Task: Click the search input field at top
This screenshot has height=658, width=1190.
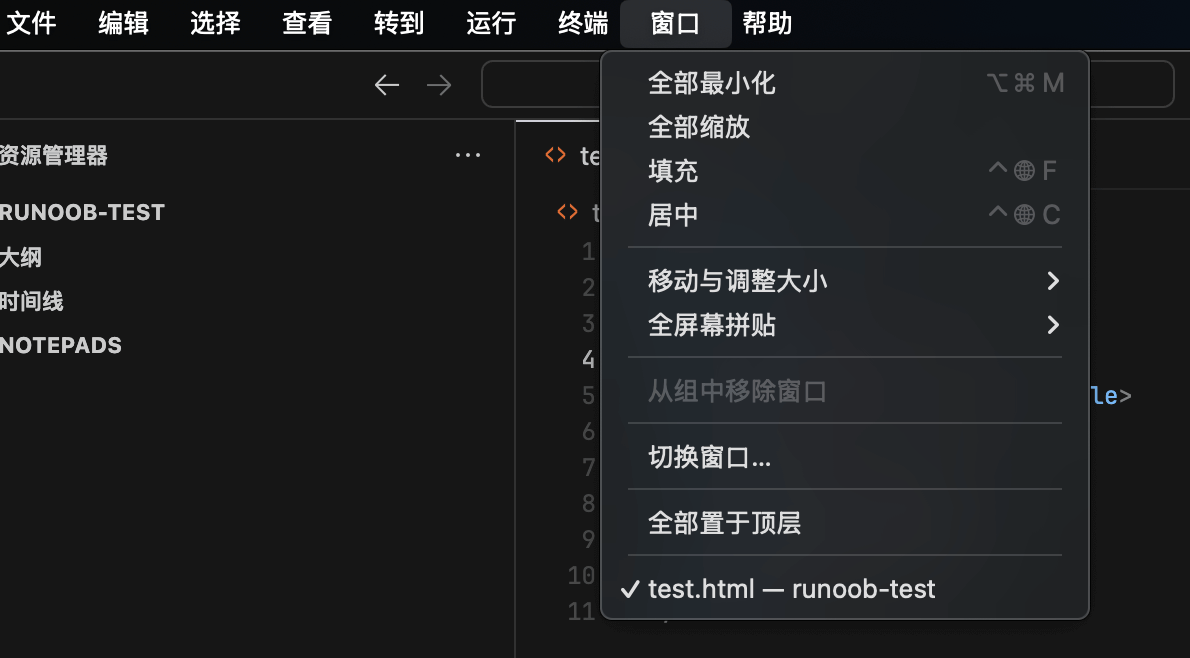Action: 540,84
